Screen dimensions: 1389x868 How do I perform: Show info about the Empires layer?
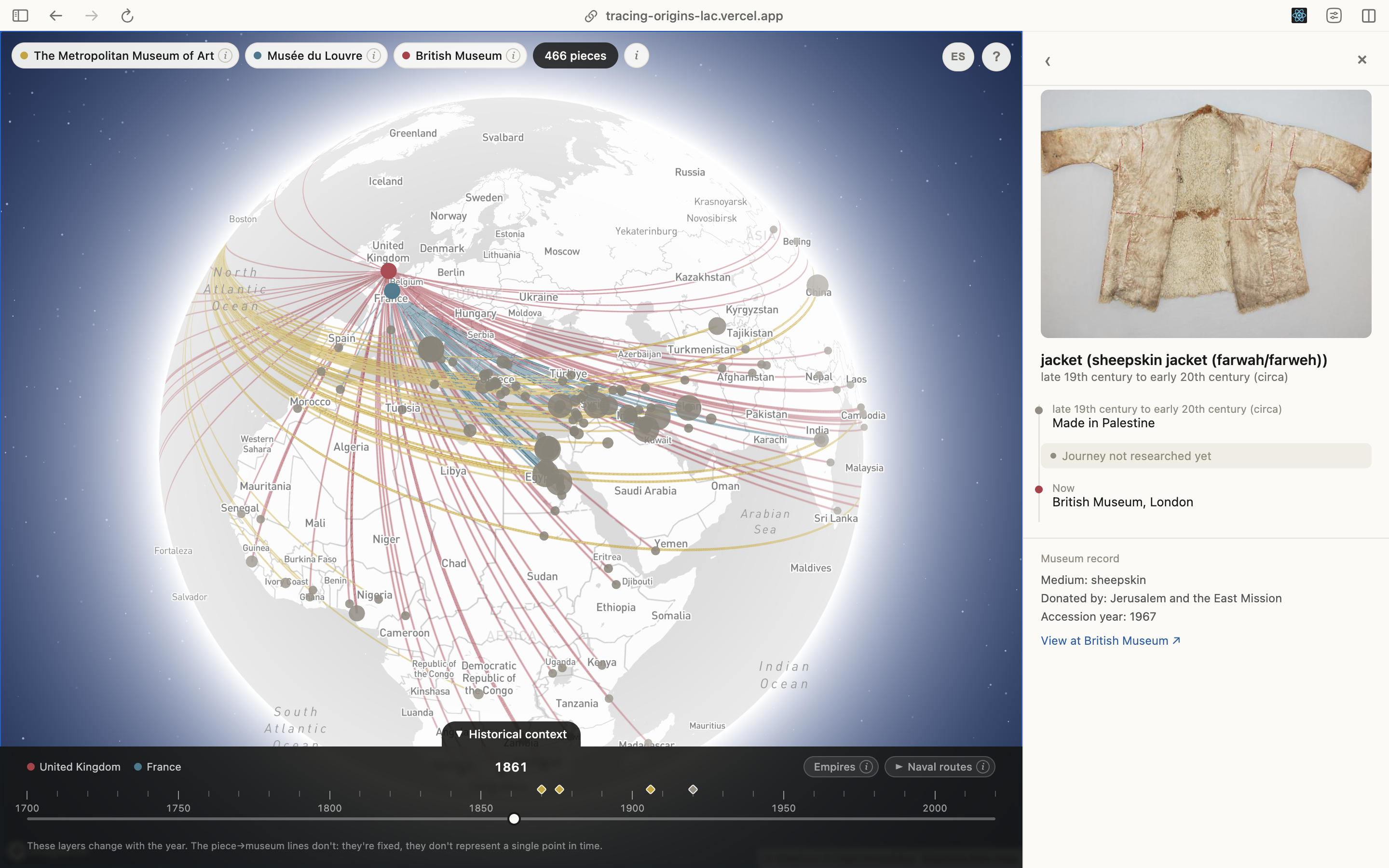click(x=866, y=767)
